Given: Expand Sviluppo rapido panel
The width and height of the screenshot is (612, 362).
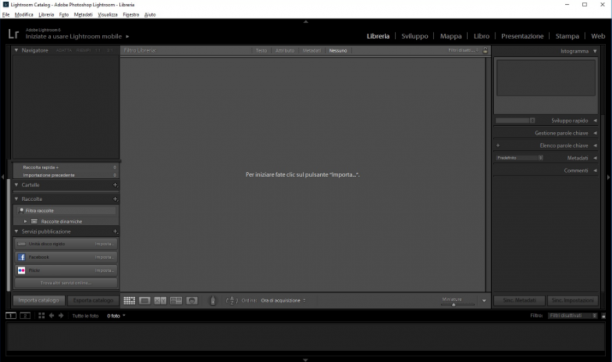Looking at the screenshot, I should point(595,121).
